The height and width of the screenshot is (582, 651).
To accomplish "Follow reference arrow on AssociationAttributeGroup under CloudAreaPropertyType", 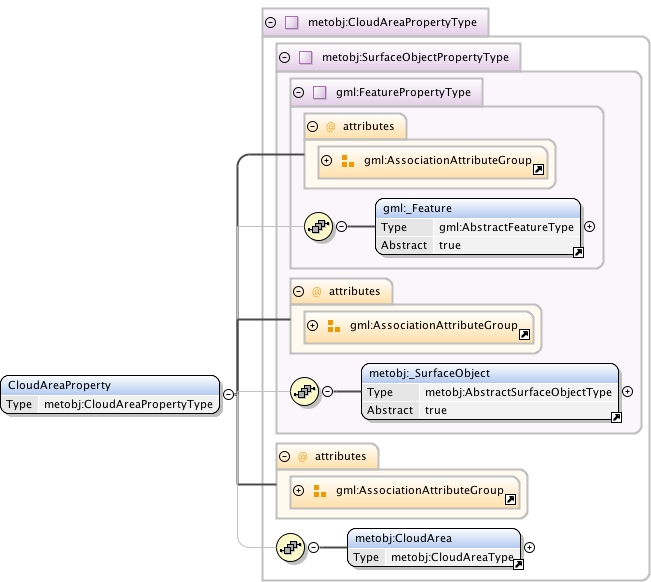I will [x=510, y=499].
